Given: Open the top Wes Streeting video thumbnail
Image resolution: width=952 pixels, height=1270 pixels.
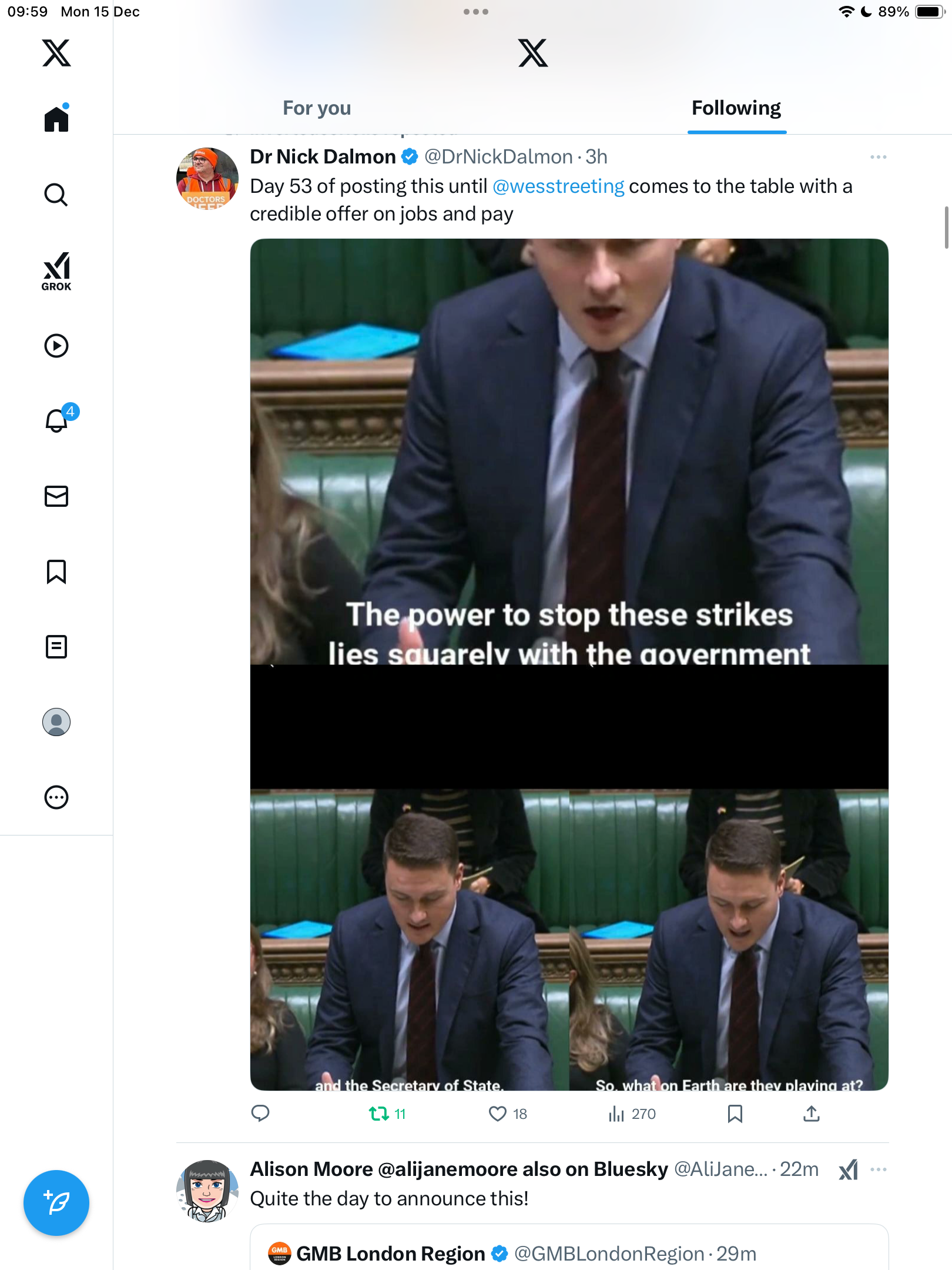Looking at the screenshot, I should click(x=569, y=452).
